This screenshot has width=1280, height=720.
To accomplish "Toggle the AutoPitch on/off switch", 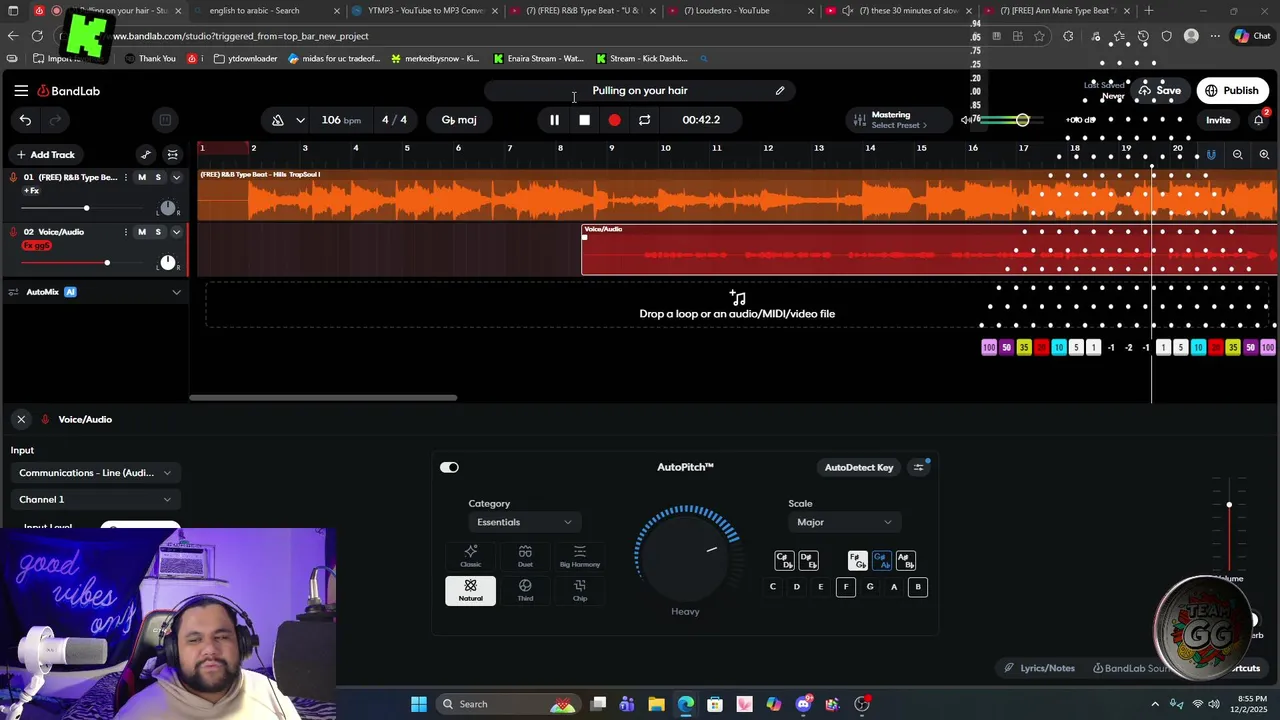I will [x=449, y=467].
